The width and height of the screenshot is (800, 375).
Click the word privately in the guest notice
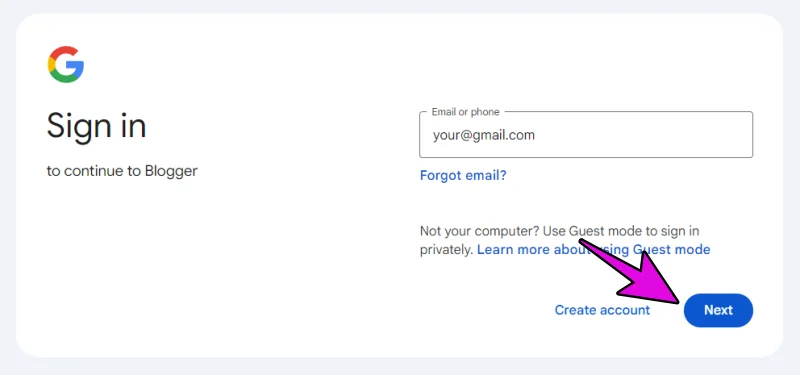tap(445, 249)
